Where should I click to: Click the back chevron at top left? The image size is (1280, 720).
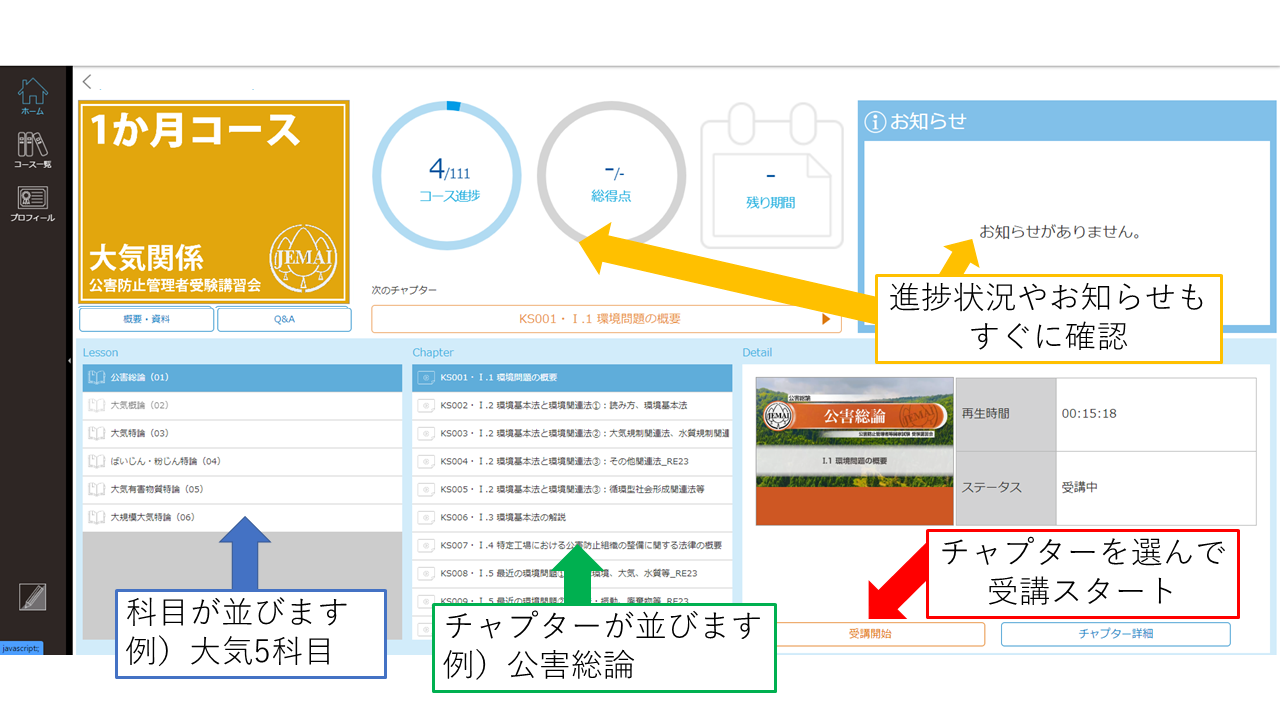[86, 82]
